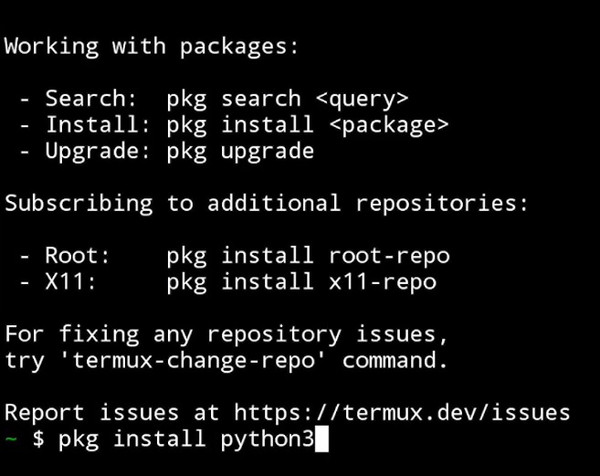Click the 'Upgrade:' label

(98, 151)
